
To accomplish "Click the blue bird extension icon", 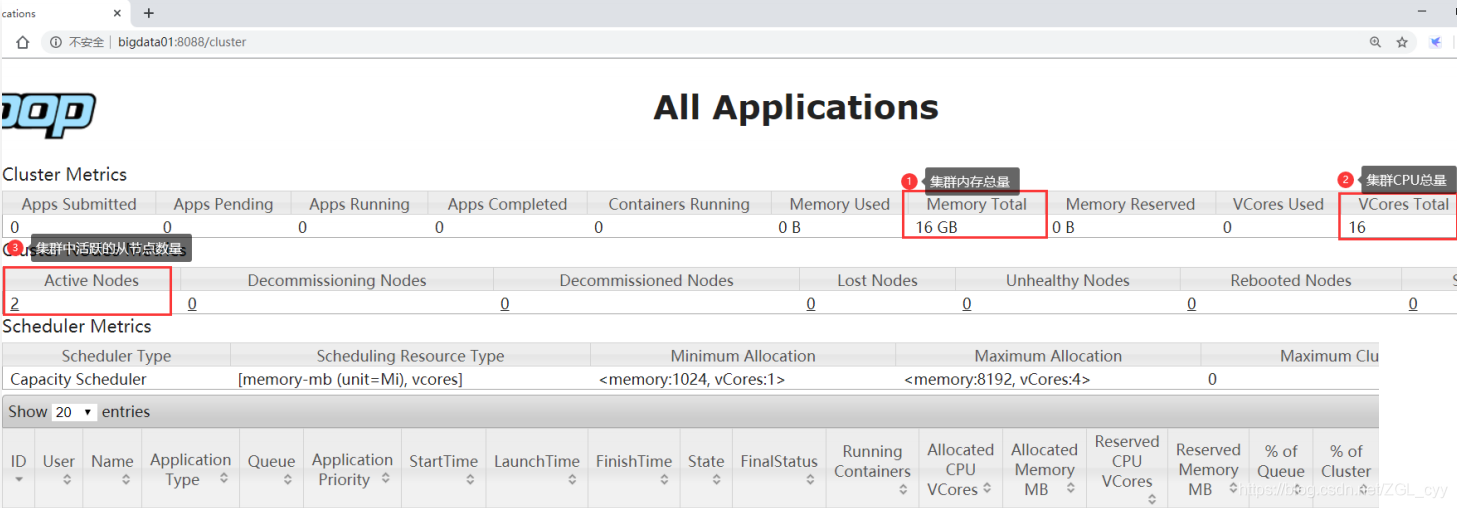I will coord(1436,42).
